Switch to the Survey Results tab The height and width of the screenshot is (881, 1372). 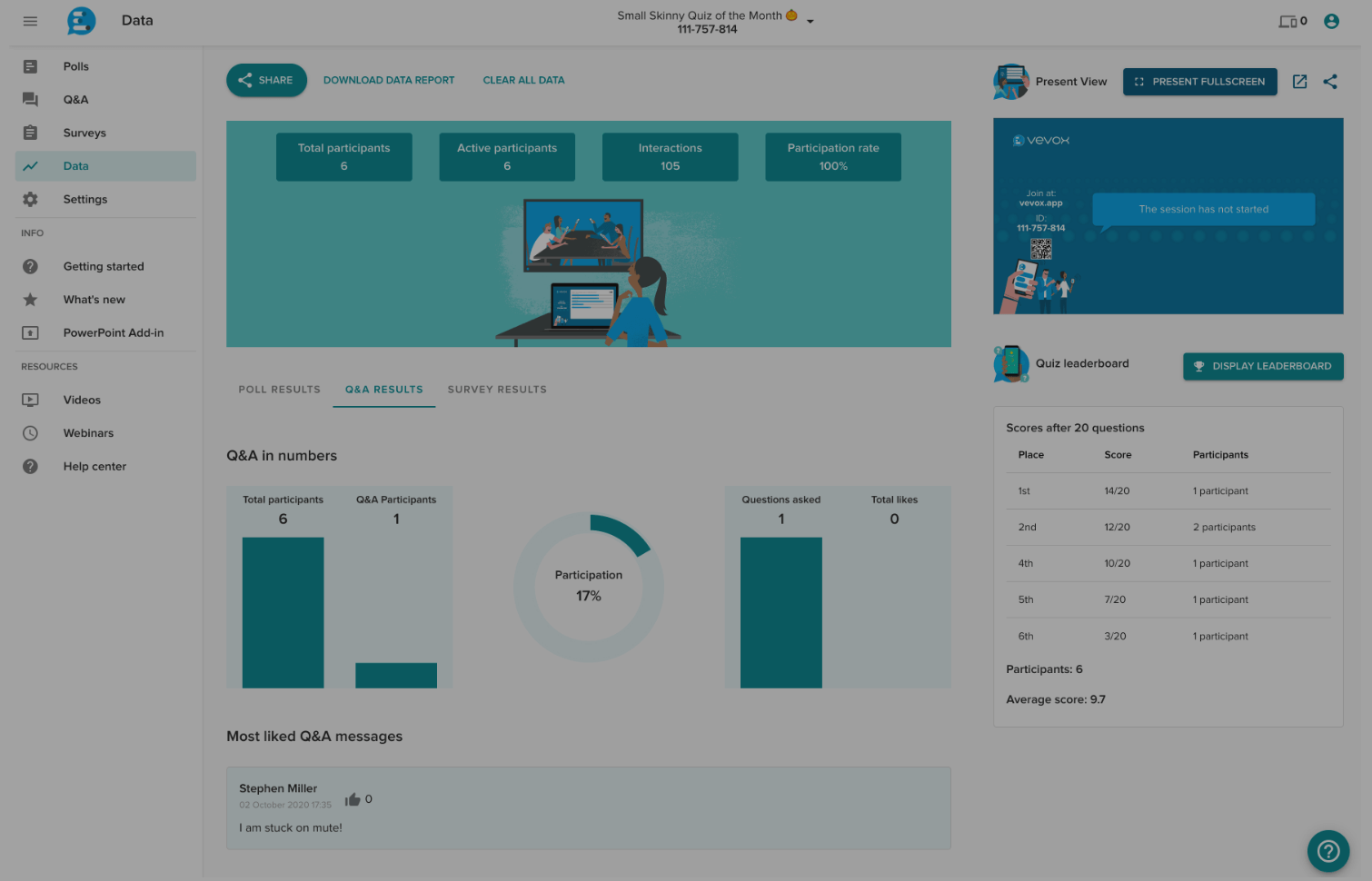point(497,390)
